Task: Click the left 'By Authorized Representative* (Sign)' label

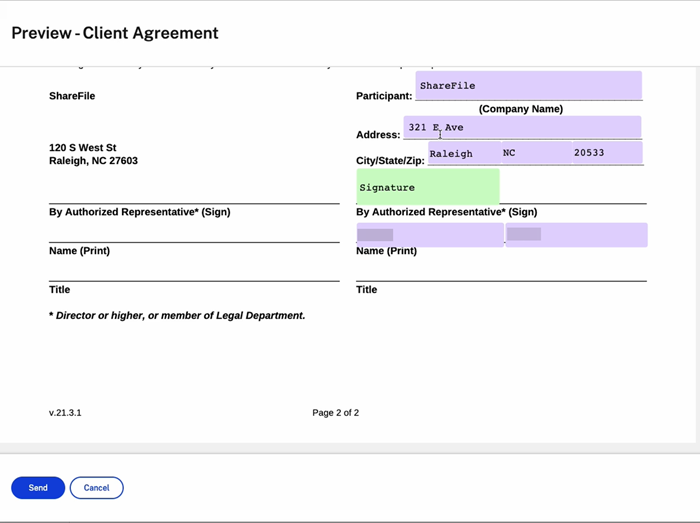Action: coord(140,212)
